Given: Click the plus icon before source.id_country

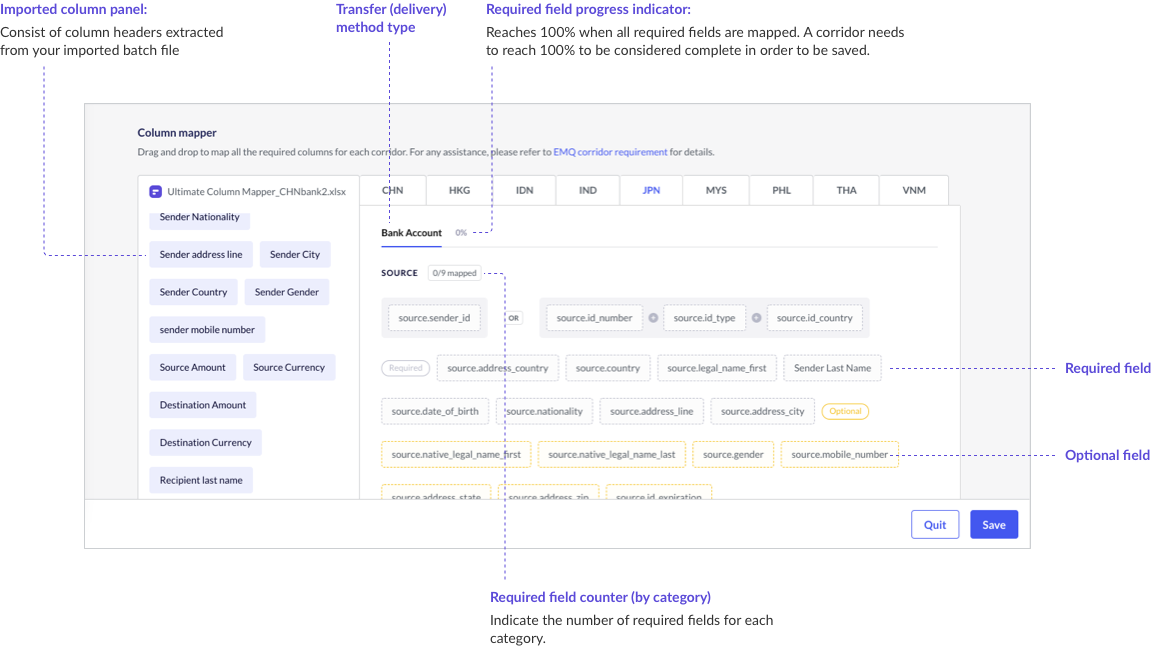Looking at the screenshot, I should [x=758, y=317].
